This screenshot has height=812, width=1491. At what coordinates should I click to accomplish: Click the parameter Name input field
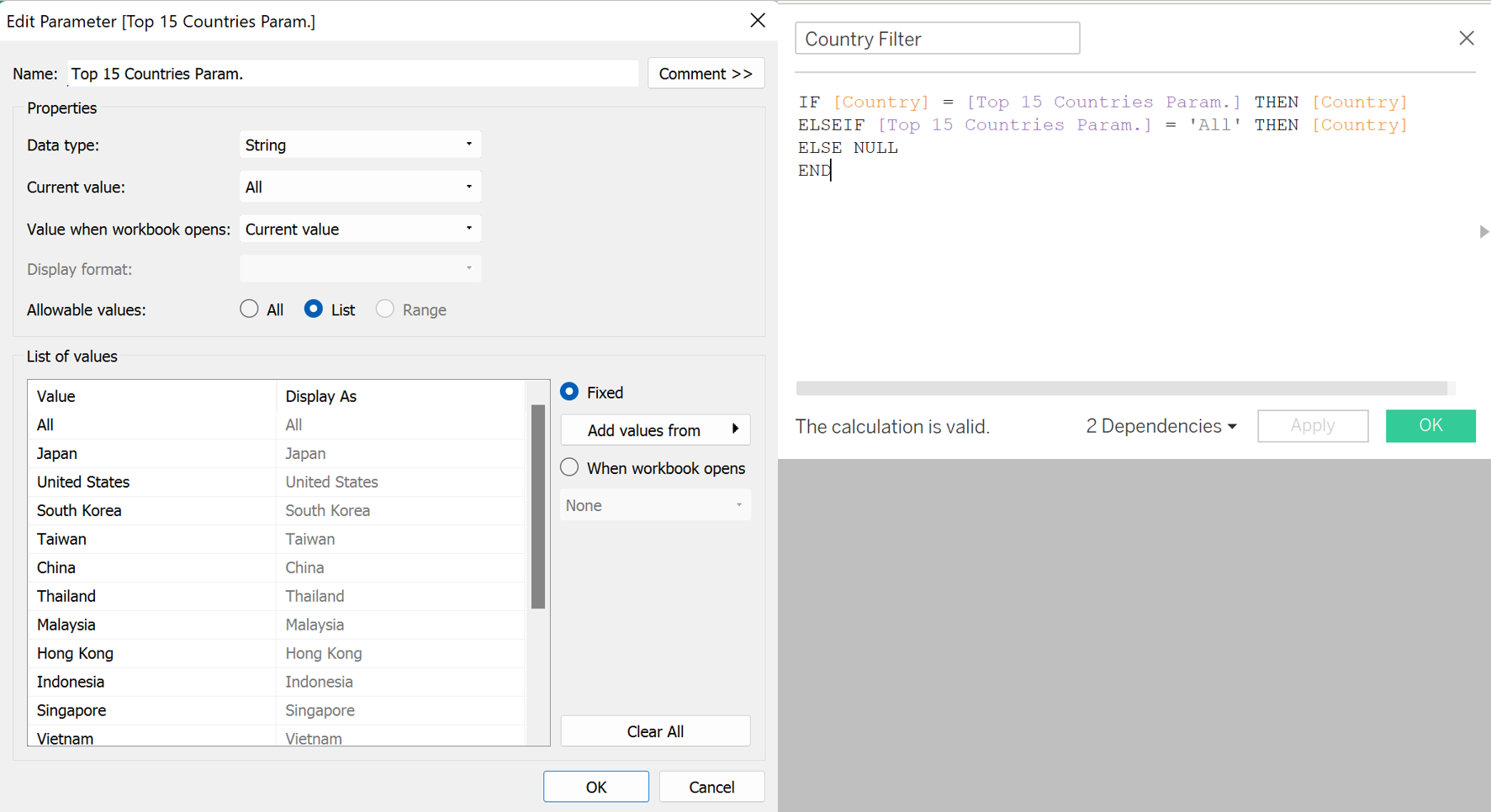[x=352, y=73]
